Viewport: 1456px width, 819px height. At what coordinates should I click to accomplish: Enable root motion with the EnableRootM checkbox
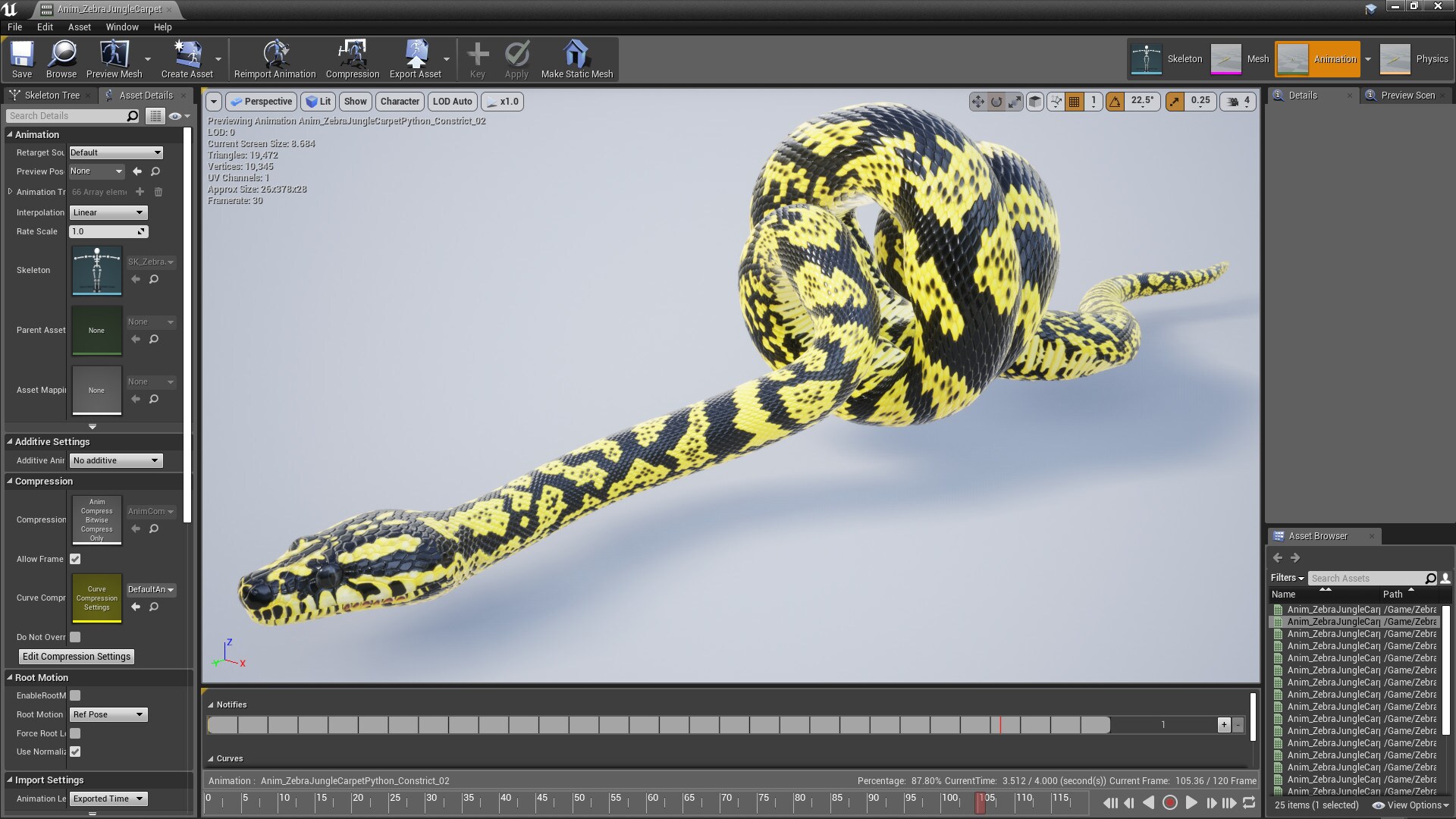74,695
